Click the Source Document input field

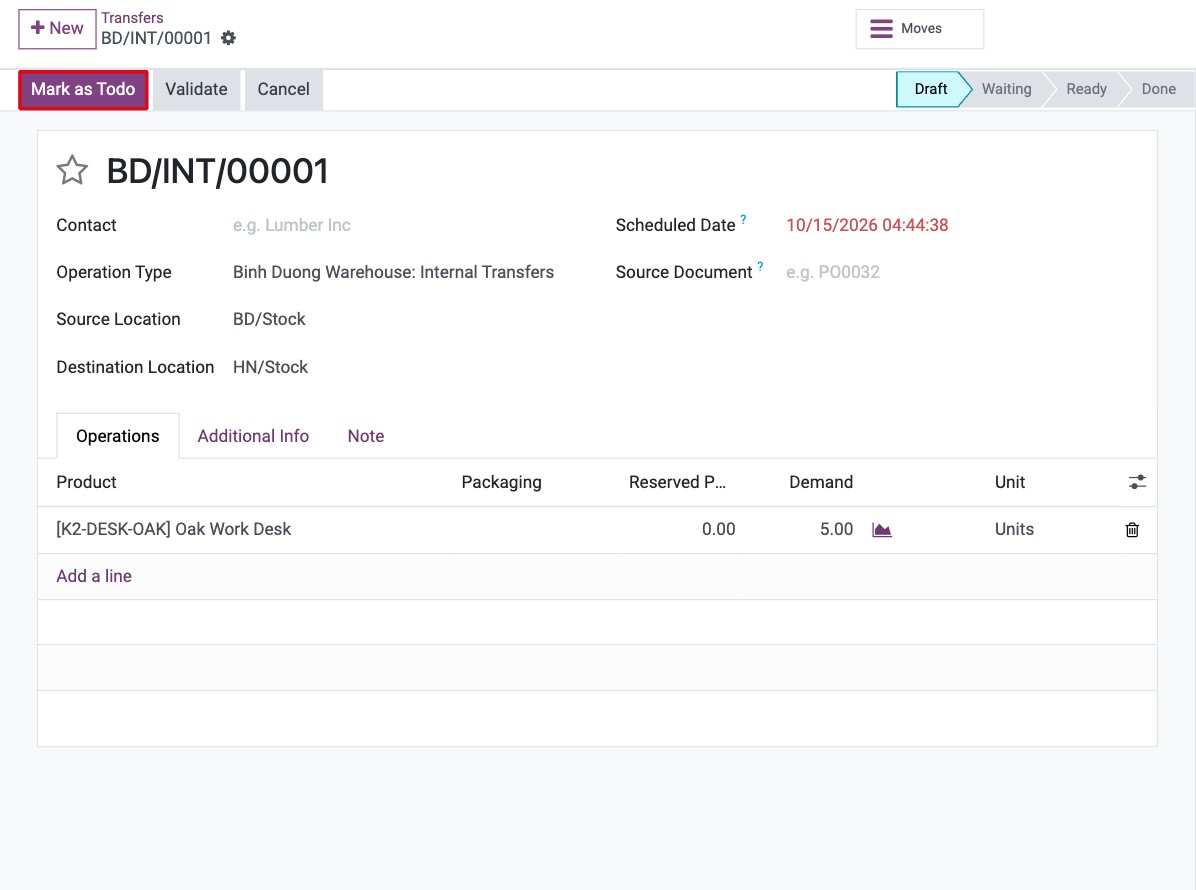[961, 272]
